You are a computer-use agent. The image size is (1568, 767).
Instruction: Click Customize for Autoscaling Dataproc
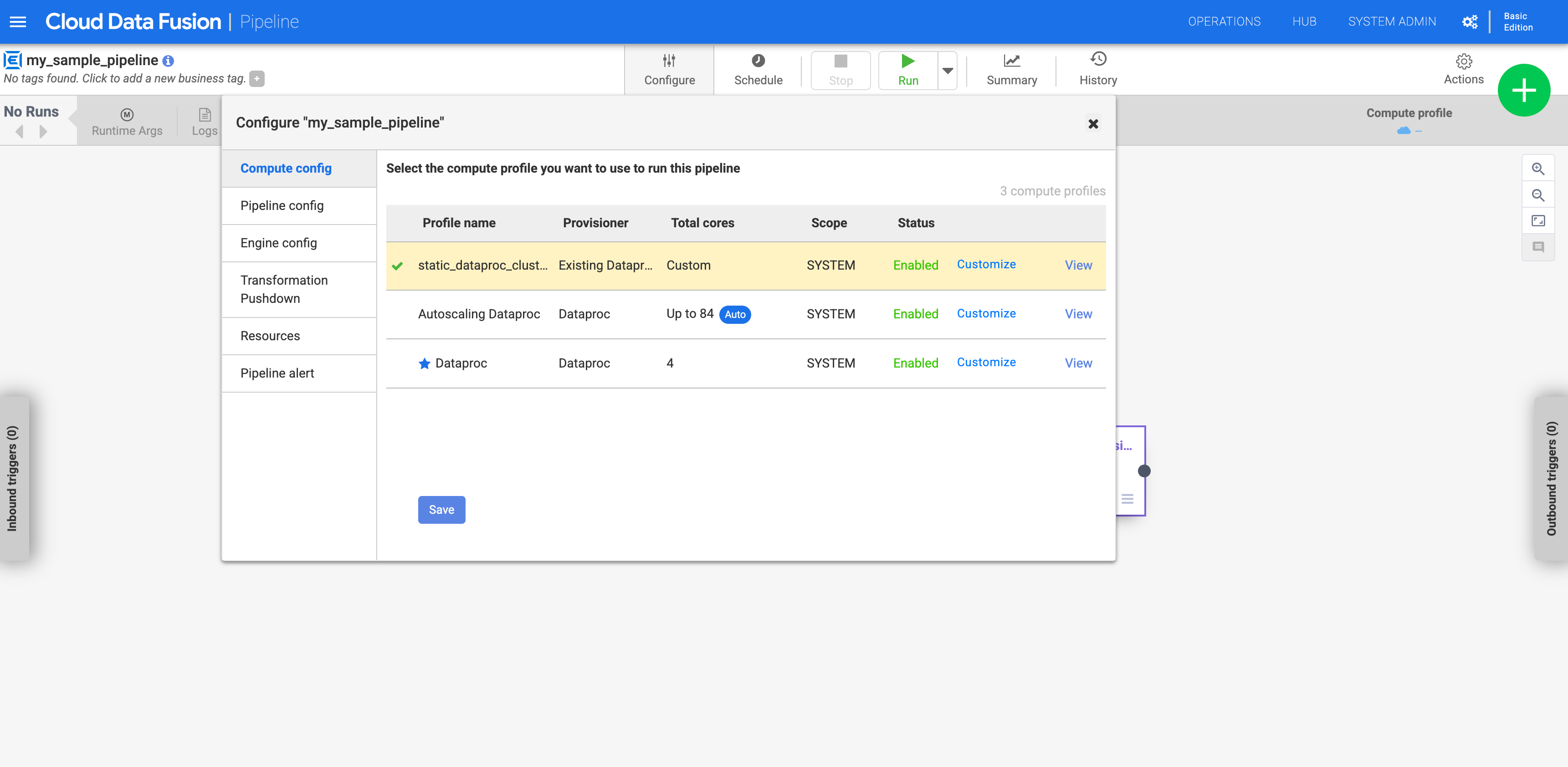pyautogui.click(x=986, y=313)
